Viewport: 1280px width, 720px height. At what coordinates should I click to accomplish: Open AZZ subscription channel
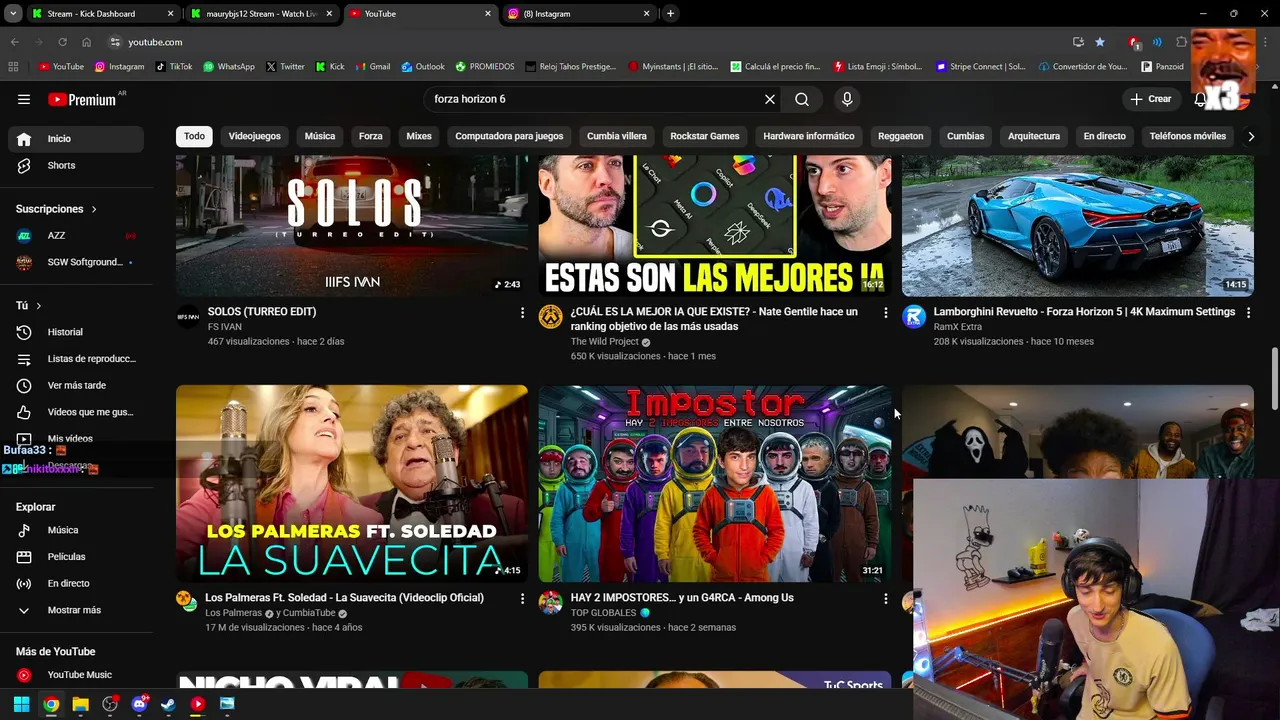[x=76, y=236]
